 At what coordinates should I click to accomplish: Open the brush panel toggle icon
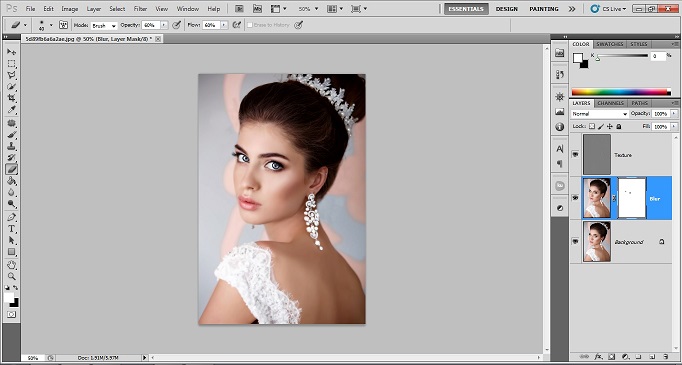coord(64,25)
